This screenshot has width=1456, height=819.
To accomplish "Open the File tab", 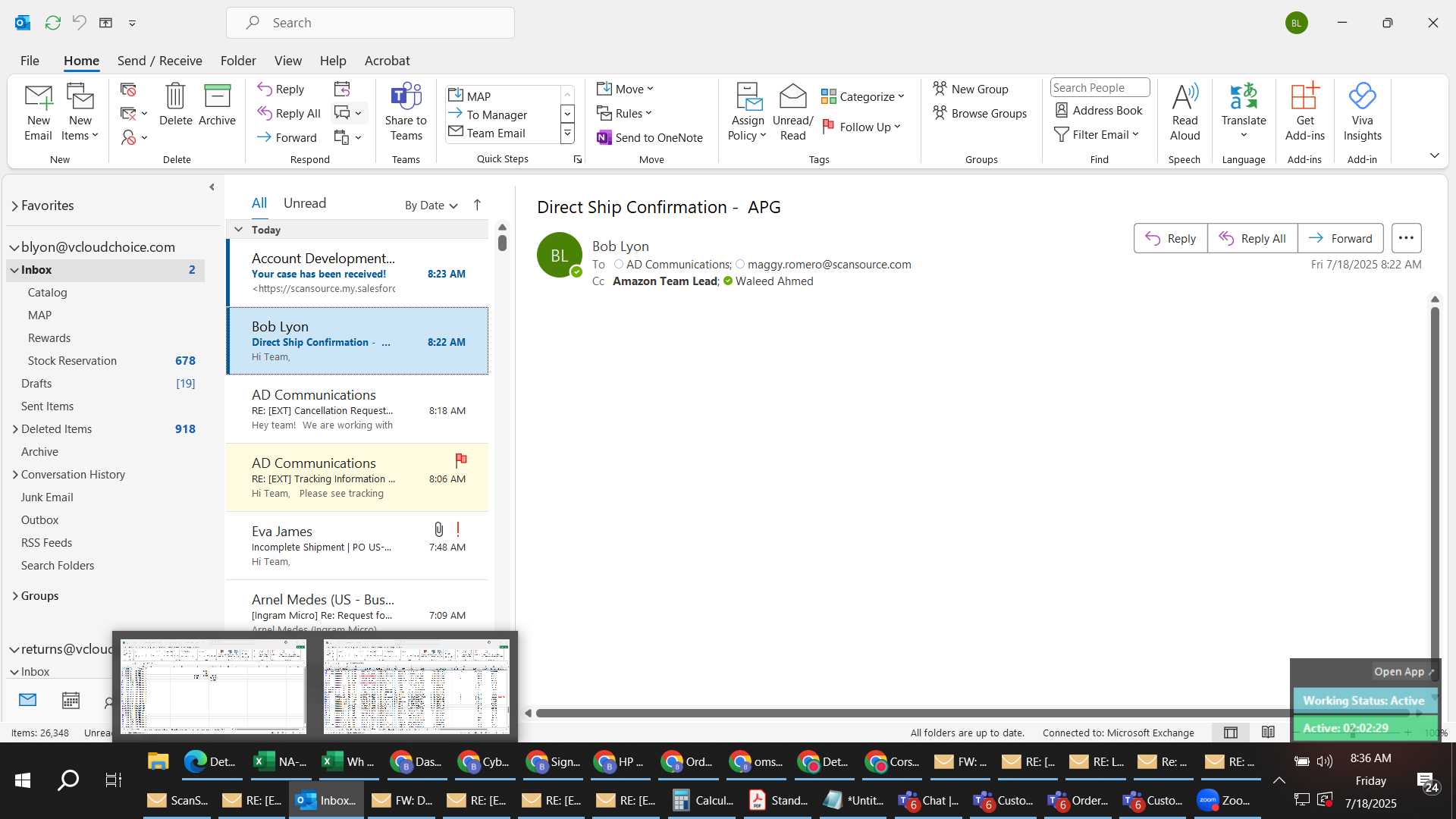I will click(x=30, y=61).
